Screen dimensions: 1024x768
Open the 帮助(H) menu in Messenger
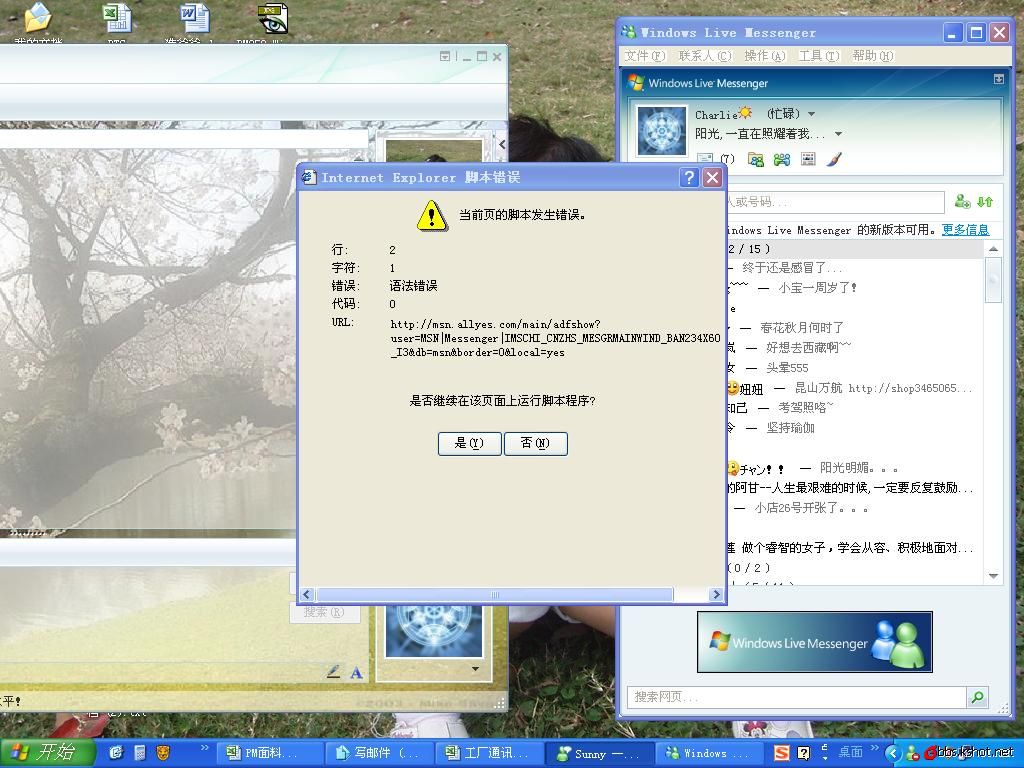click(x=872, y=56)
